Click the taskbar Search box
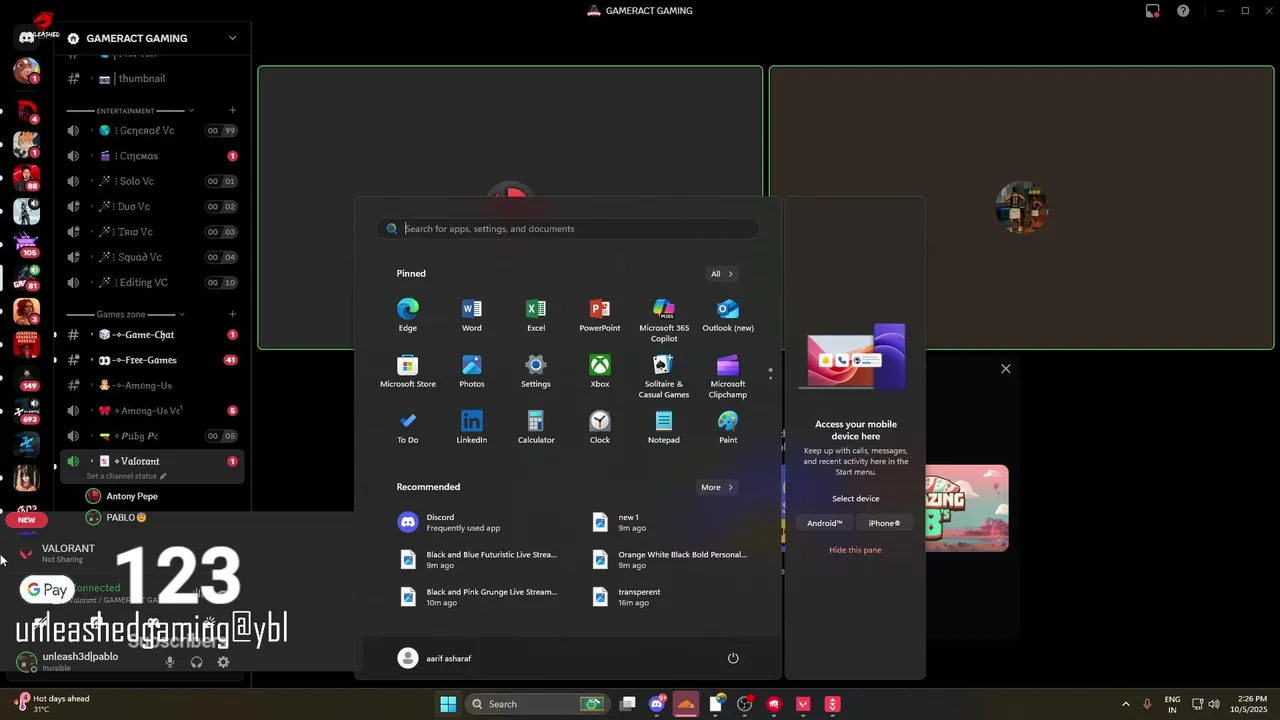This screenshot has width=1280, height=720. click(x=538, y=704)
